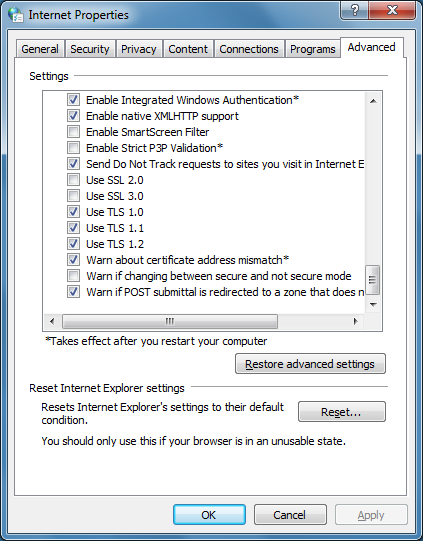The width and height of the screenshot is (423, 541).
Task: Disable Use TLS 1.2 checkbox
Action: click(73, 244)
